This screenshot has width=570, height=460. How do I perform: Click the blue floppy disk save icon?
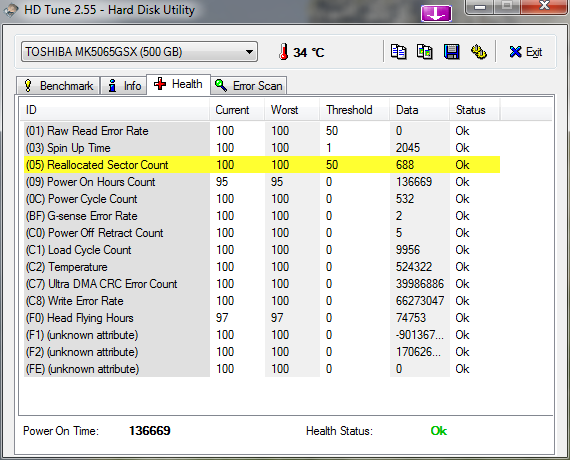click(x=451, y=52)
